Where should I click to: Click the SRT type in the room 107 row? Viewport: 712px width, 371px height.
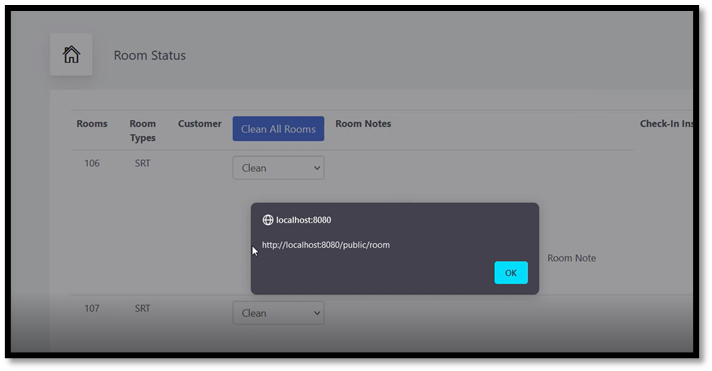point(143,308)
